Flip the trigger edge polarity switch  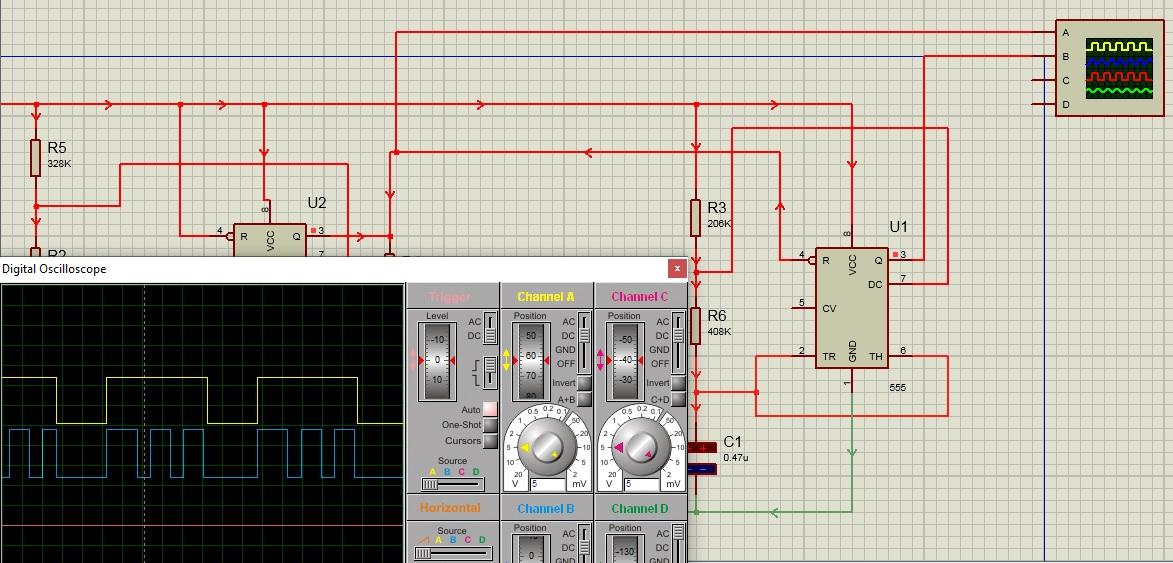(490, 372)
